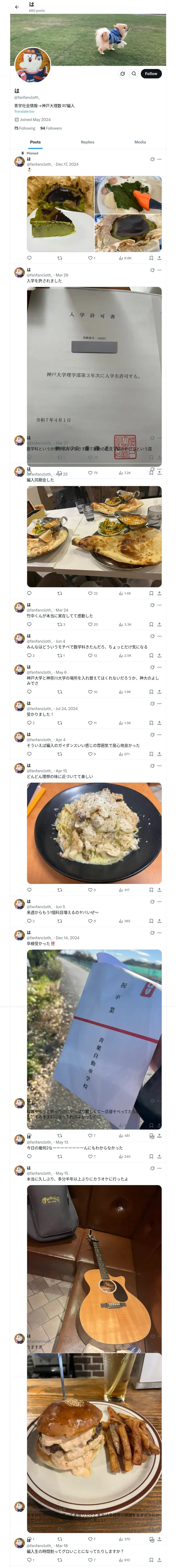Share the pinned Dec 17 post
This screenshot has height=1568, width=176.
click(159, 257)
